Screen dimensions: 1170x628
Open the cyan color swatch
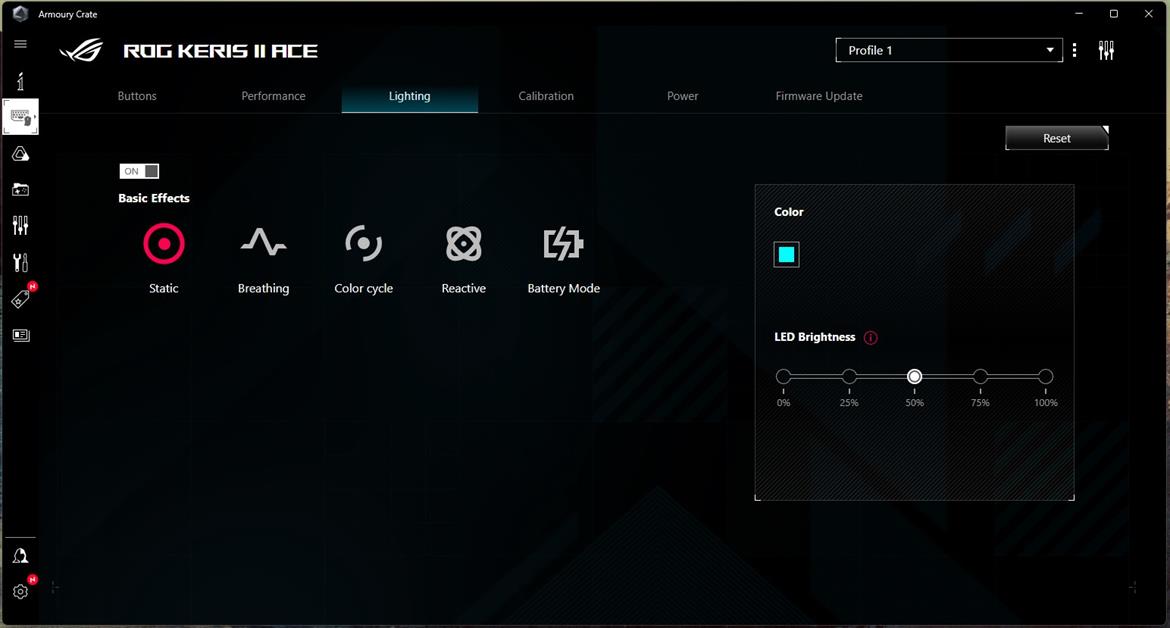(786, 255)
